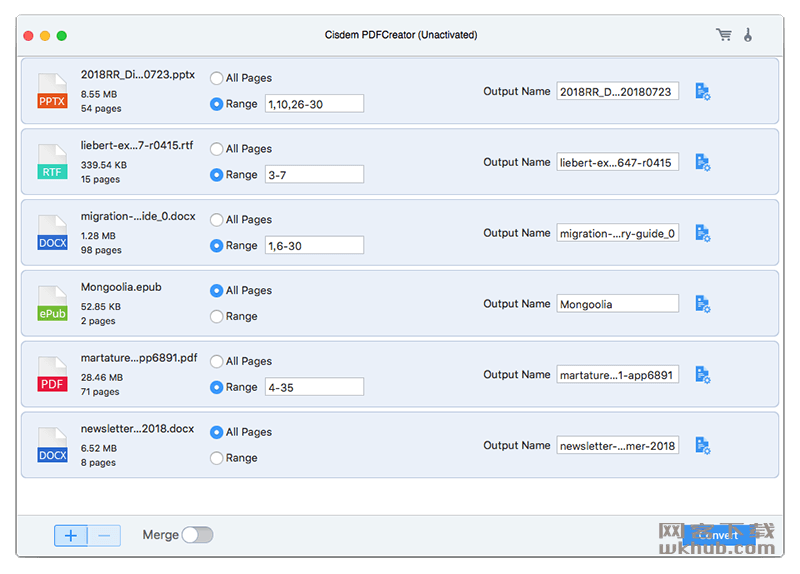The height and width of the screenshot is (574, 800).
Task: Click the DOCX icon of migration file
Action: point(52,233)
